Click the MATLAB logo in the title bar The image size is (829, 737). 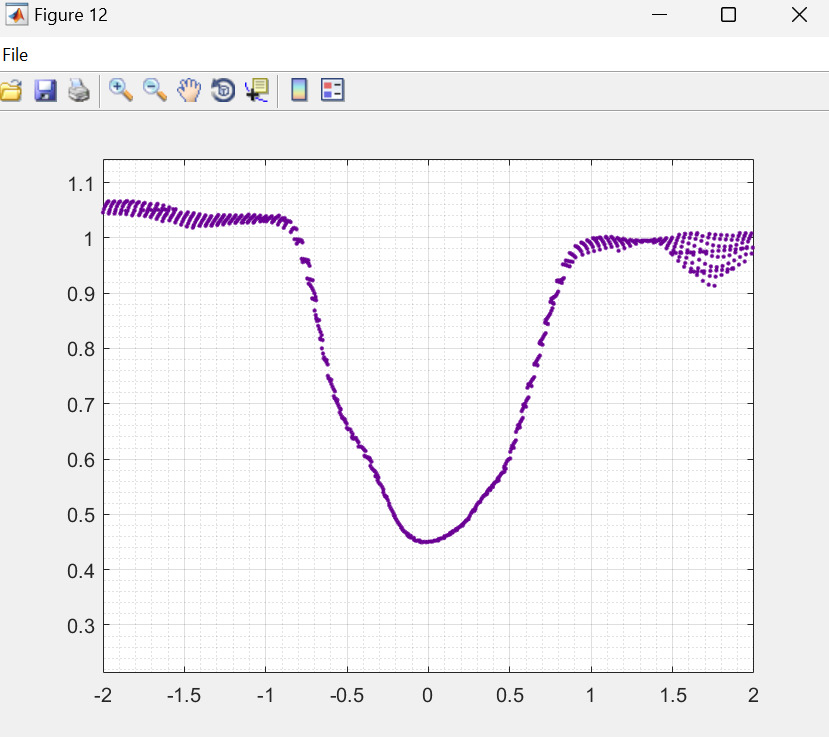[x=16, y=15]
